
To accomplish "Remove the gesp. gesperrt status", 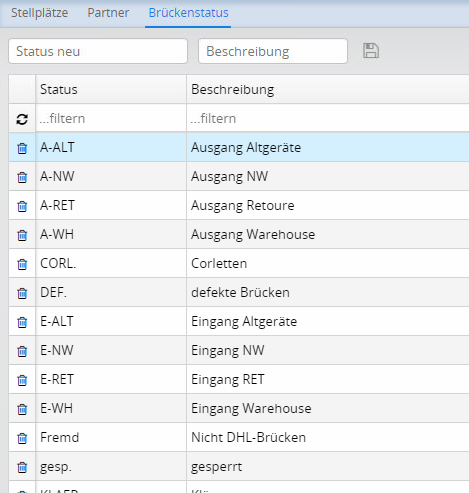I will click(22, 467).
